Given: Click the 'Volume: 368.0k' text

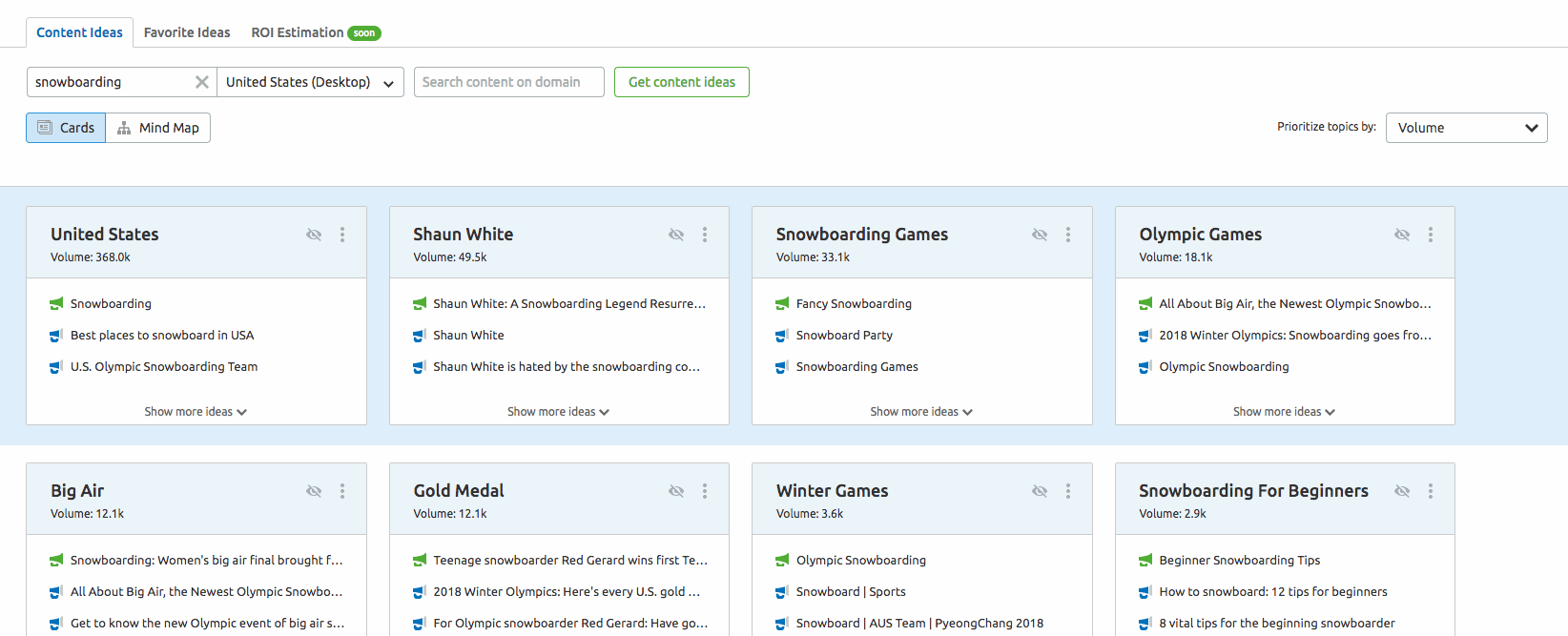Looking at the screenshot, I should tap(91, 257).
